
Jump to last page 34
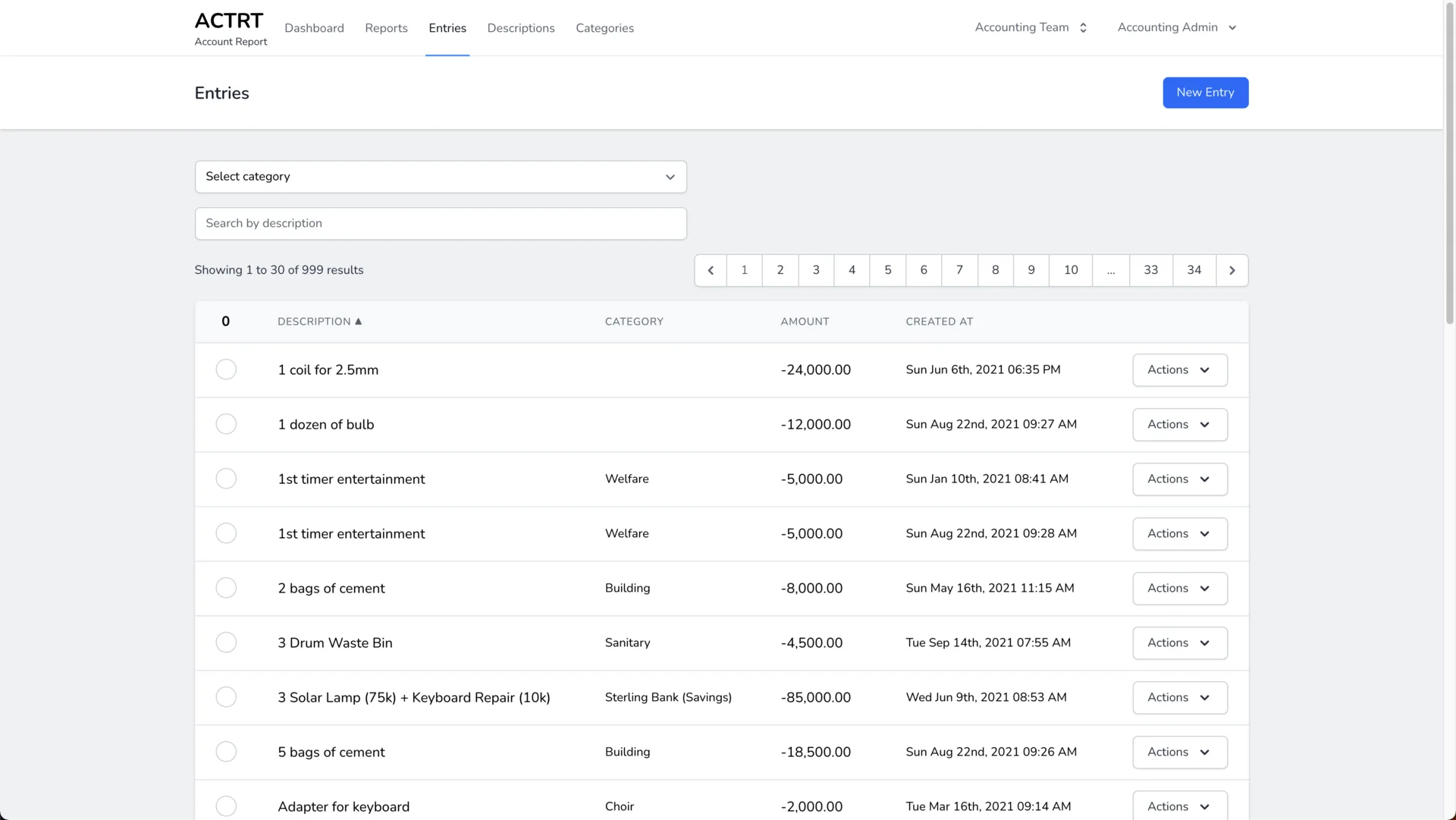pos(1194,270)
